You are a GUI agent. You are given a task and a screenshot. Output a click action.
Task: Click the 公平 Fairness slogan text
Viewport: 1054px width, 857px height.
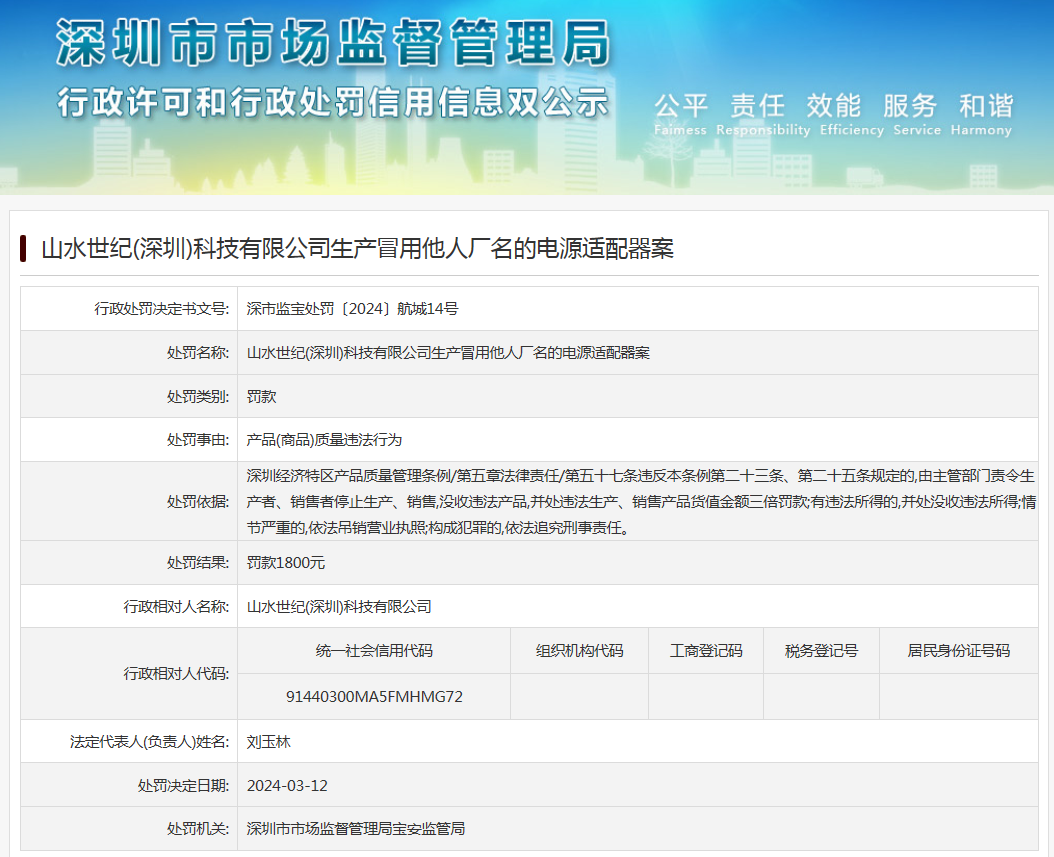pos(680,114)
